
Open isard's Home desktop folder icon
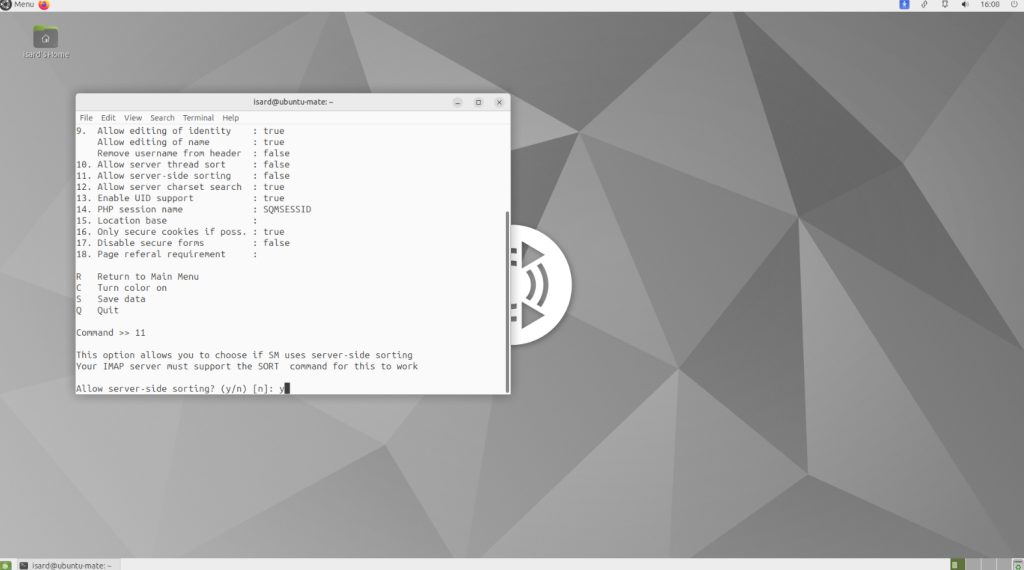(x=46, y=42)
